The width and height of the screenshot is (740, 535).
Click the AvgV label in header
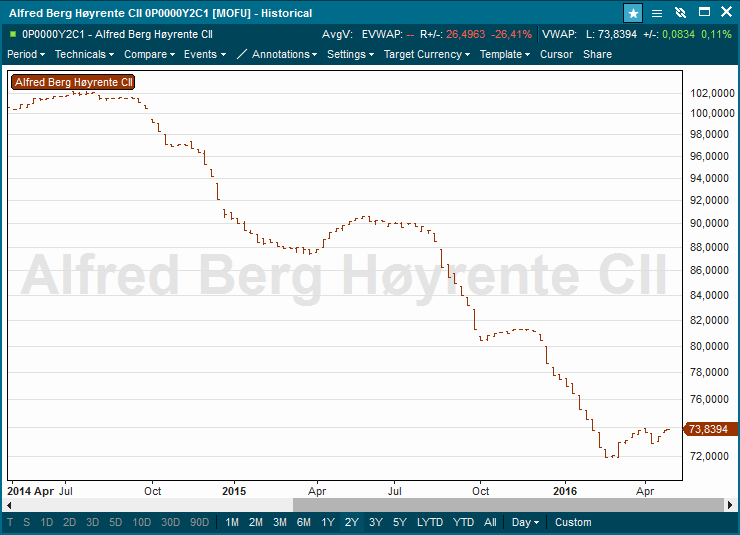tap(337, 34)
